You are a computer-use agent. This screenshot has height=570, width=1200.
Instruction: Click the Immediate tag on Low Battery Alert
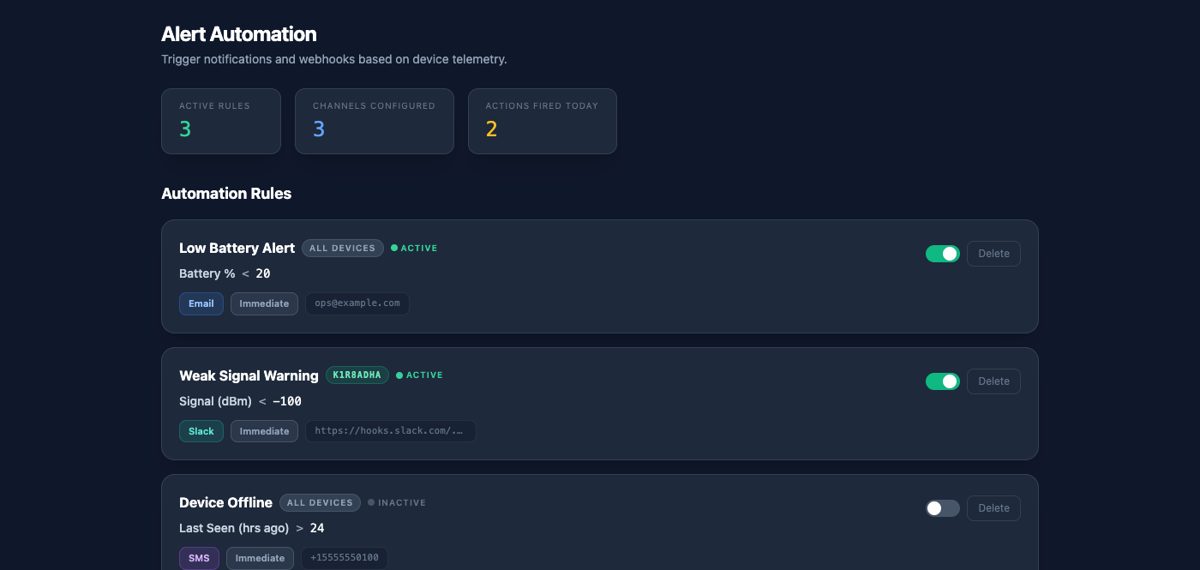point(264,303)
